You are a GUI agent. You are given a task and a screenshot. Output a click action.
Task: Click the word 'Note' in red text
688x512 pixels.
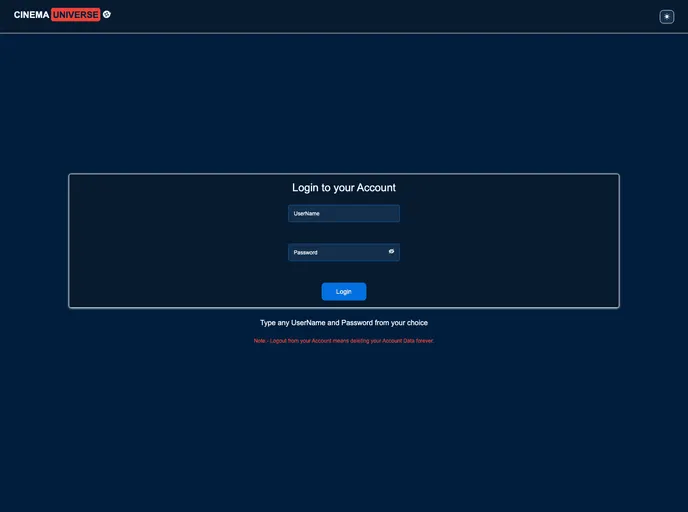pyautogui.click(x=260, y=341)
